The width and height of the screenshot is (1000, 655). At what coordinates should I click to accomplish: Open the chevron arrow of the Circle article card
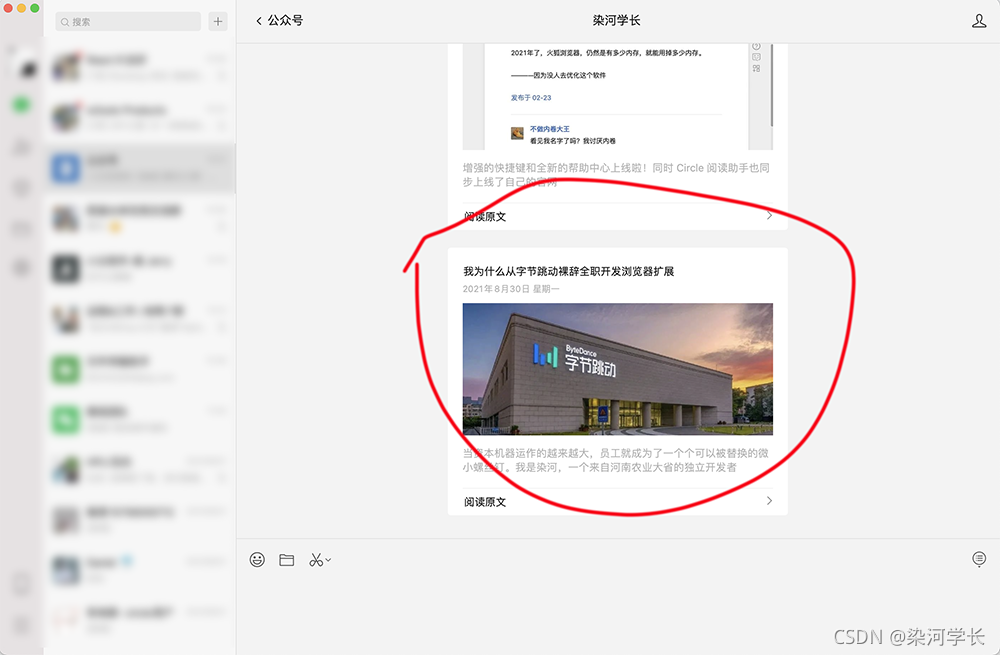[x=769, y=216]
